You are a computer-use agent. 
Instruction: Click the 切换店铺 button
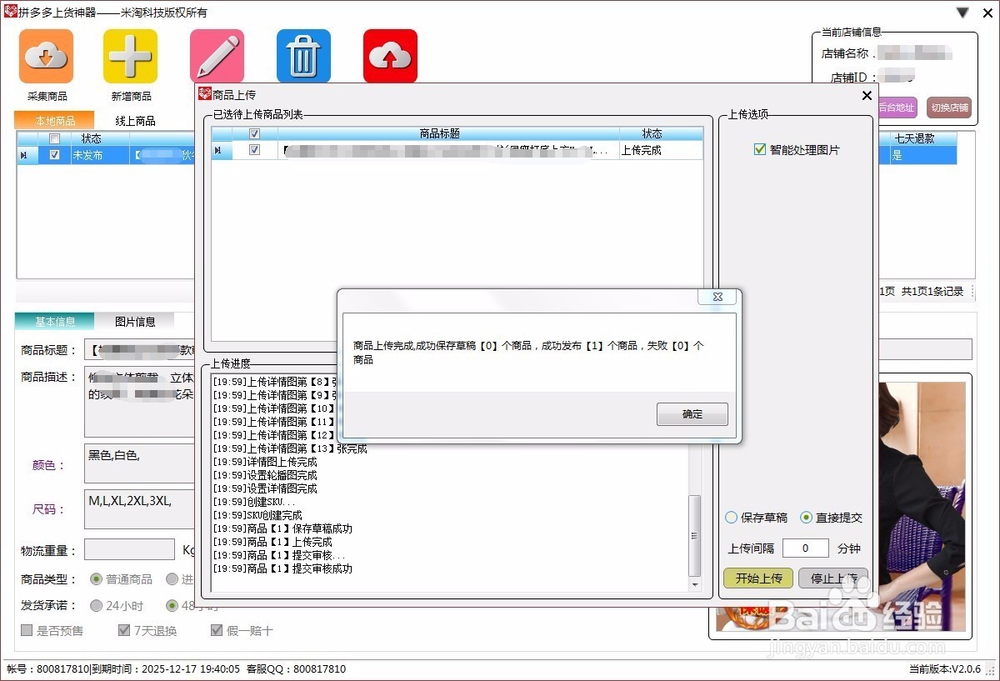click(949, 107)
